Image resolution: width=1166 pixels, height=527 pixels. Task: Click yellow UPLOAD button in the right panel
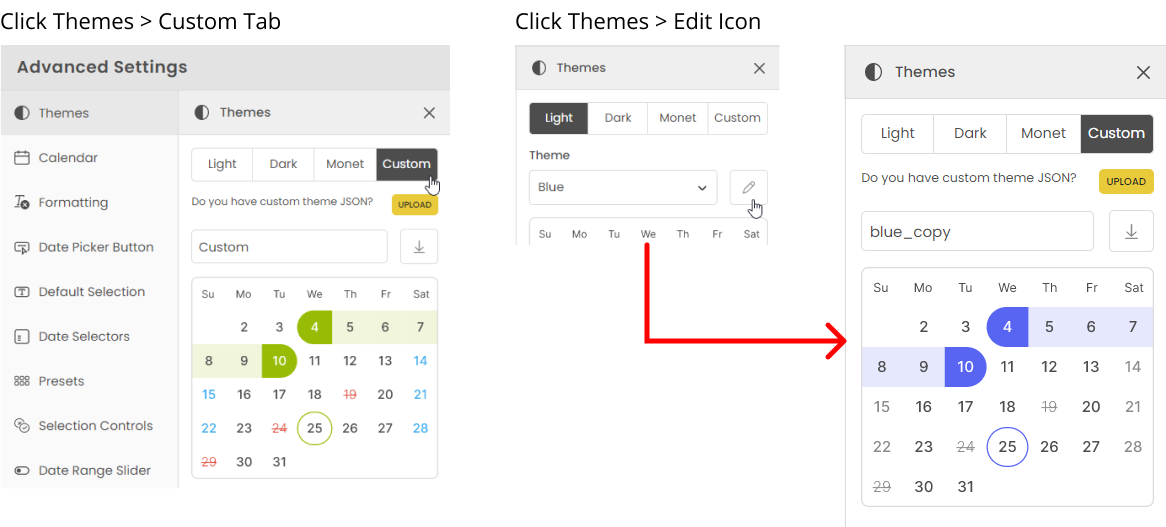click(1126, 182)
